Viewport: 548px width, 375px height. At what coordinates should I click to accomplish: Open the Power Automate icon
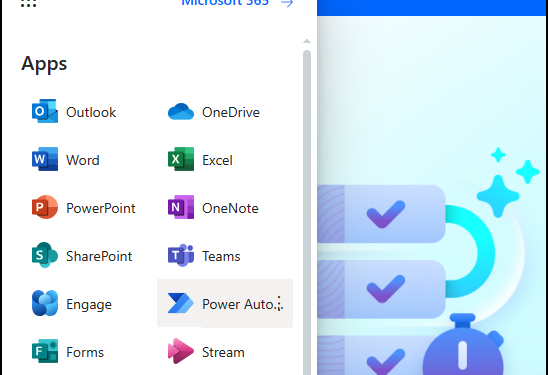[x=181, y=303]
